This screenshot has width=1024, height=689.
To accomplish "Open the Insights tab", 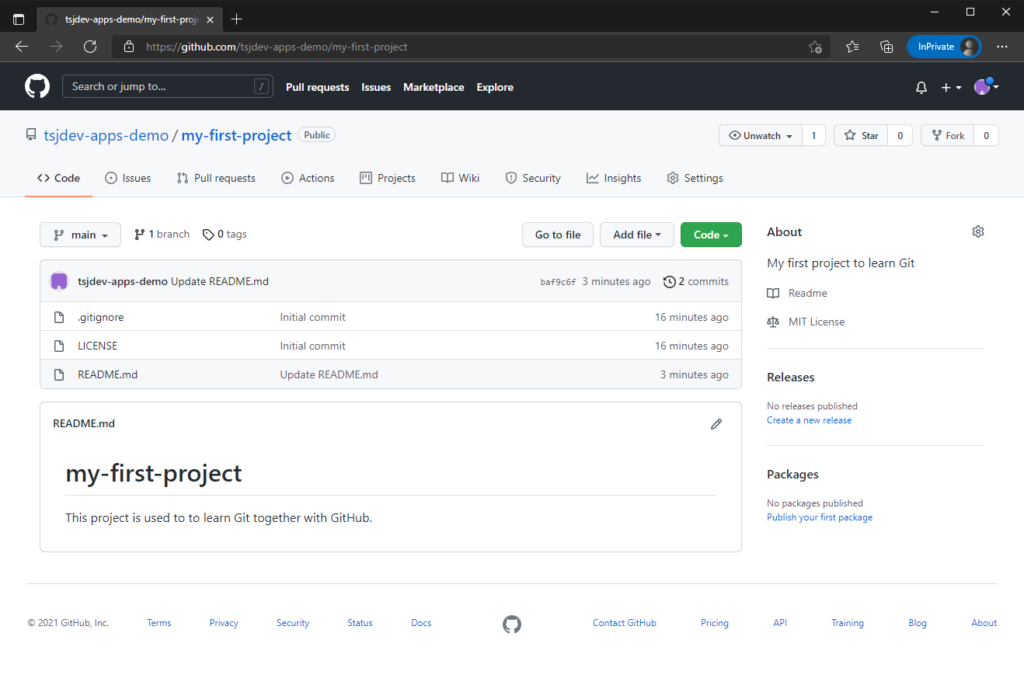I will (x=613, y=178).
